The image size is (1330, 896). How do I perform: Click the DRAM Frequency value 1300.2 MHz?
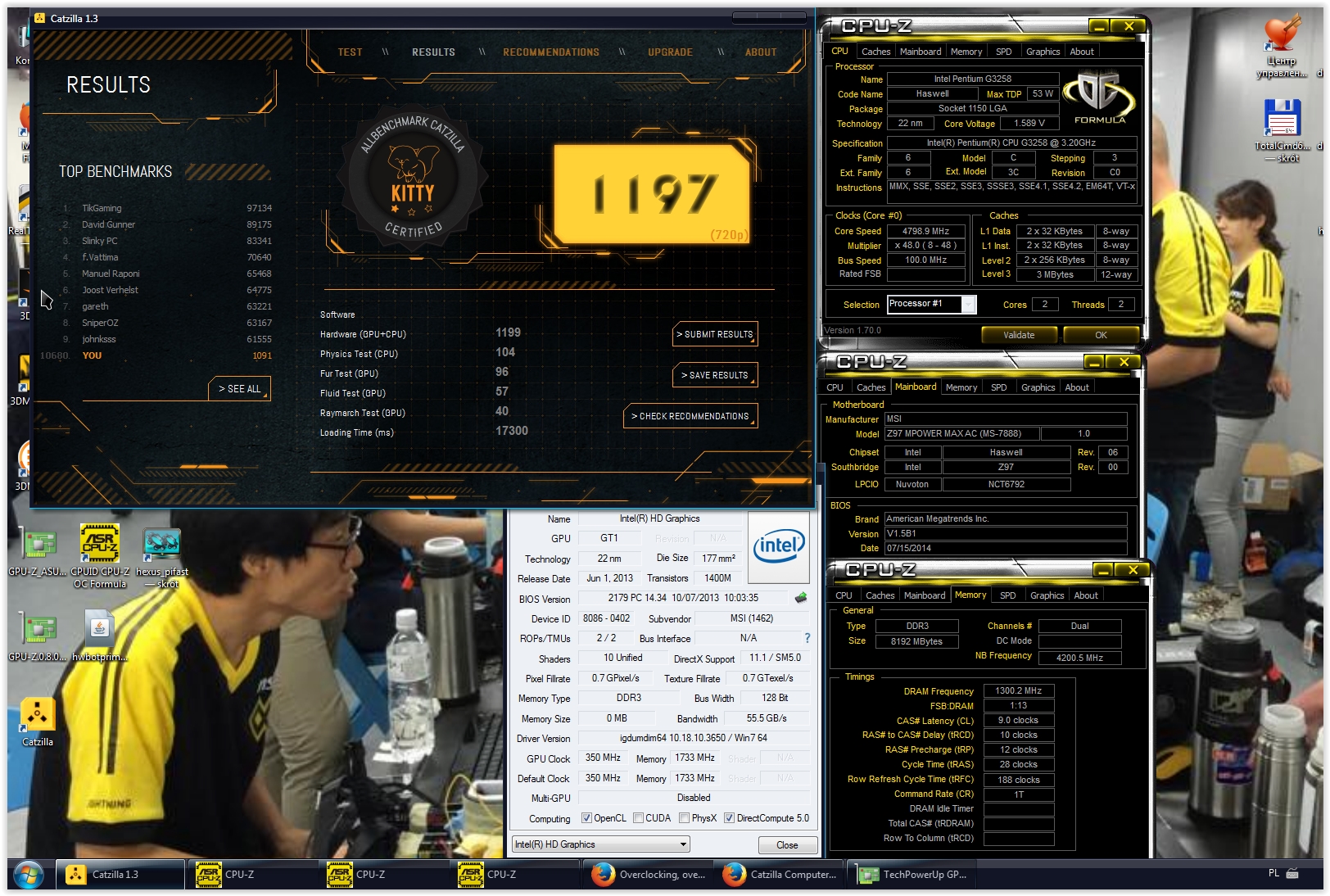point(1018,690)
